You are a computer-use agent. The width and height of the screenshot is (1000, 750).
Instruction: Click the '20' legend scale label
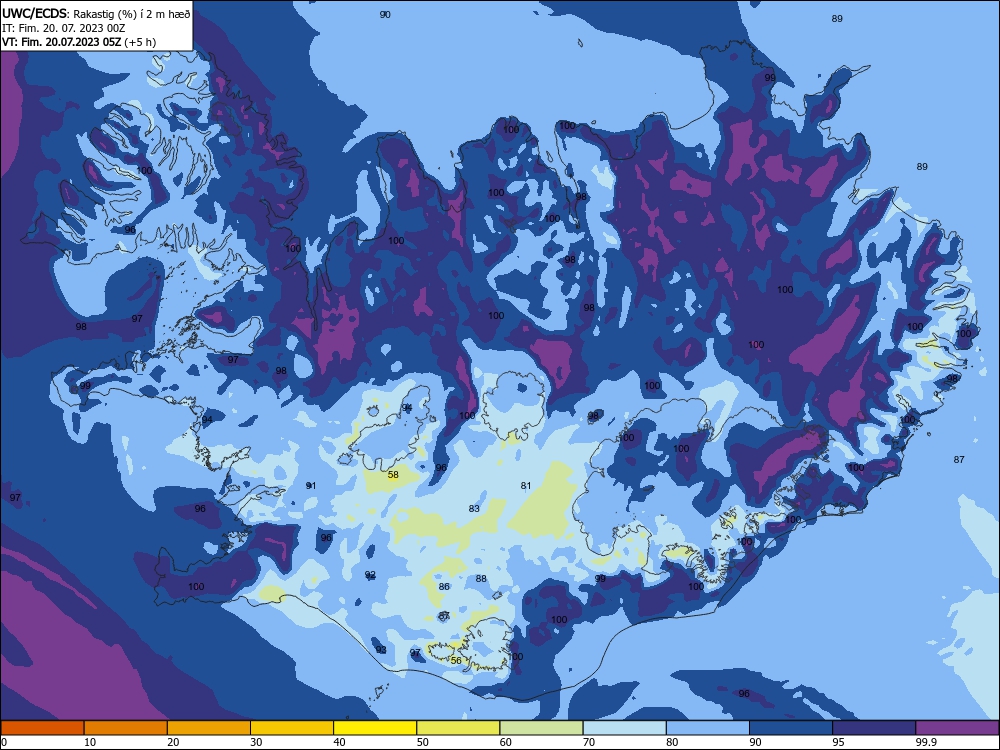point(173,742)
